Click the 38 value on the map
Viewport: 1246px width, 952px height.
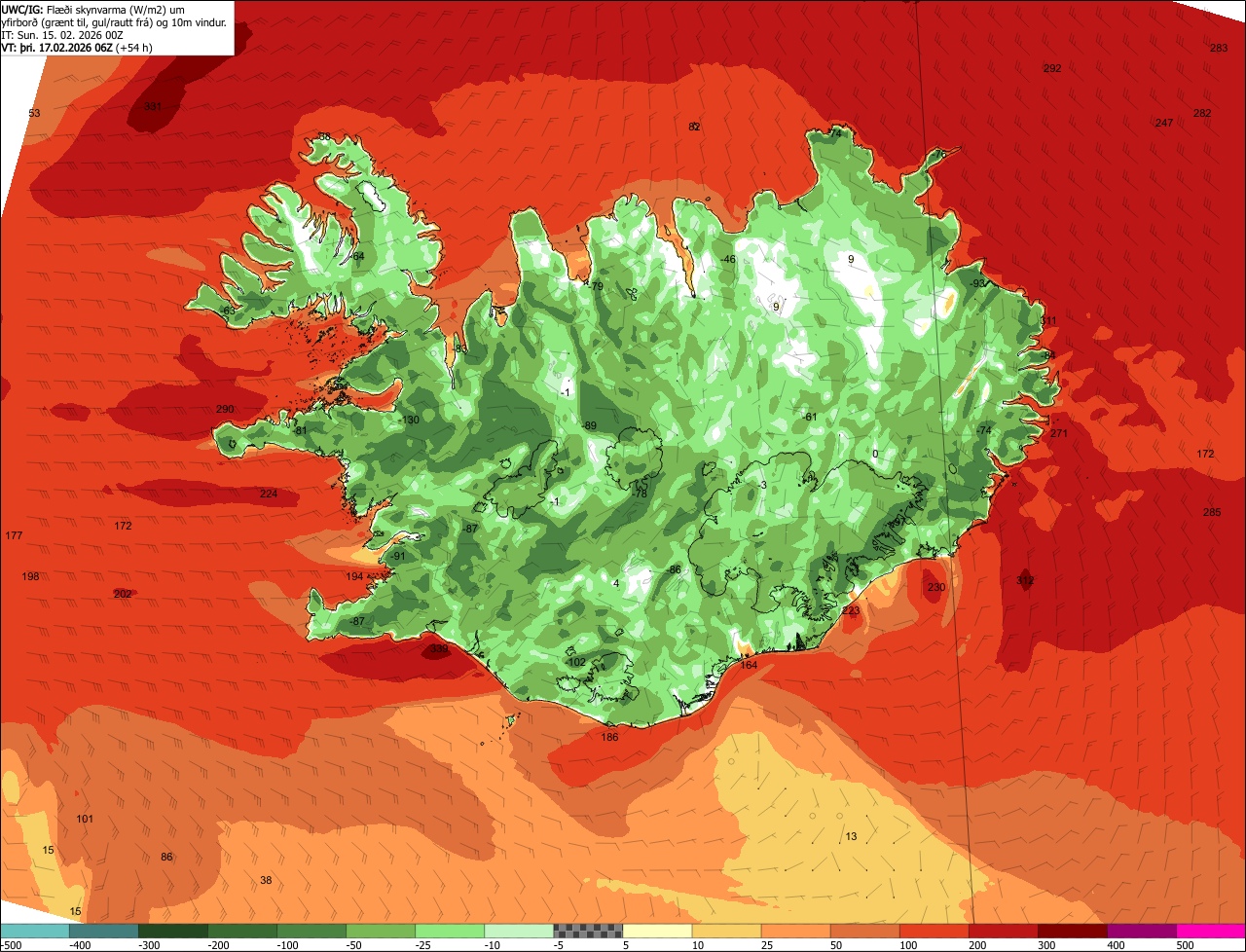266,881
